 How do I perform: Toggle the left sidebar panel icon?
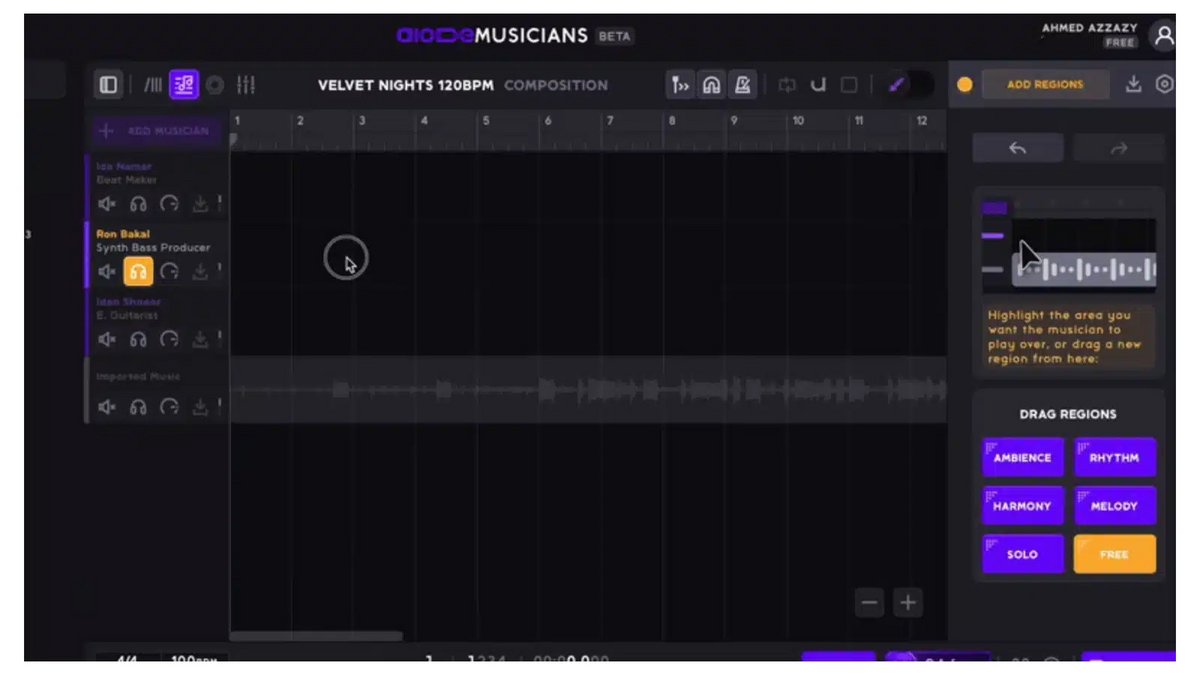[108, 85]
